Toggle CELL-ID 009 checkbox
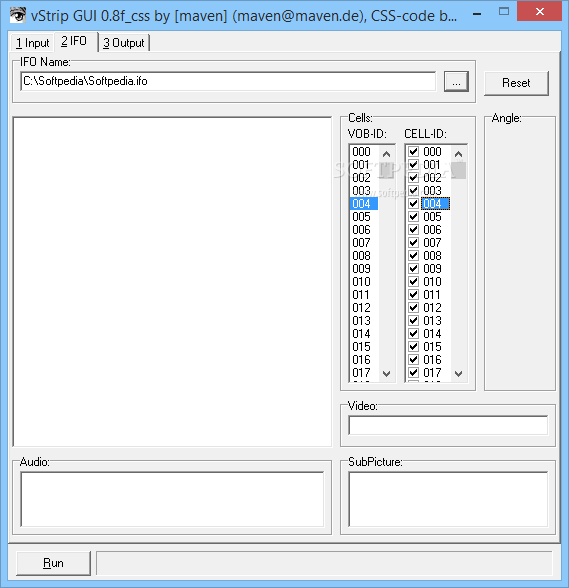Screen dimensions: 569x588 click(413, 268)
